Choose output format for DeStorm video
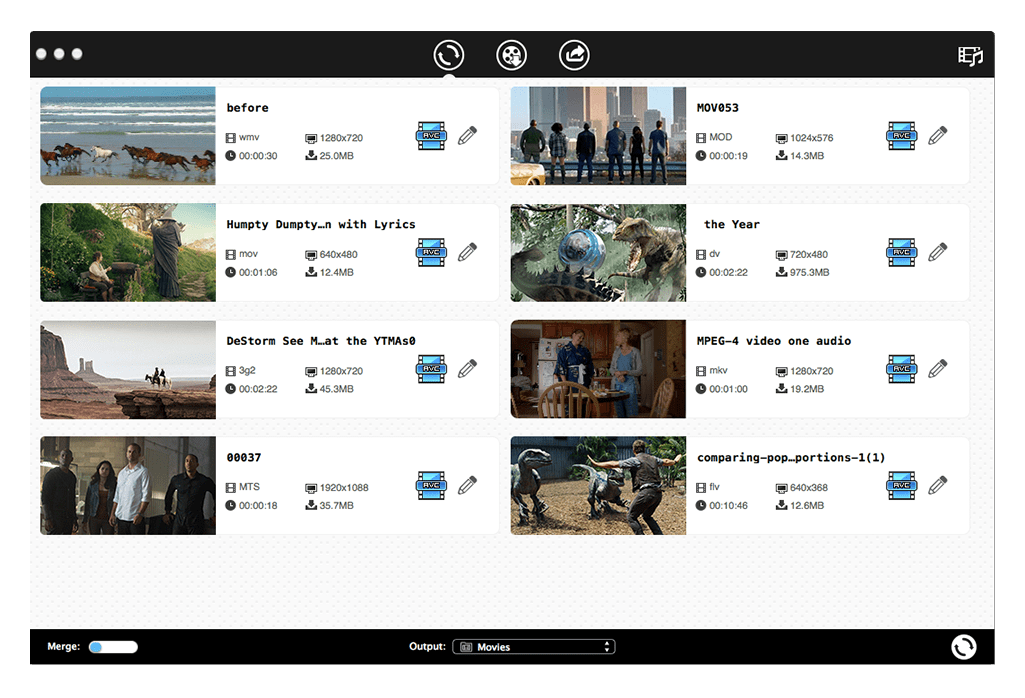The height and width of the screenshot is (698, 1025). (431, 369)
